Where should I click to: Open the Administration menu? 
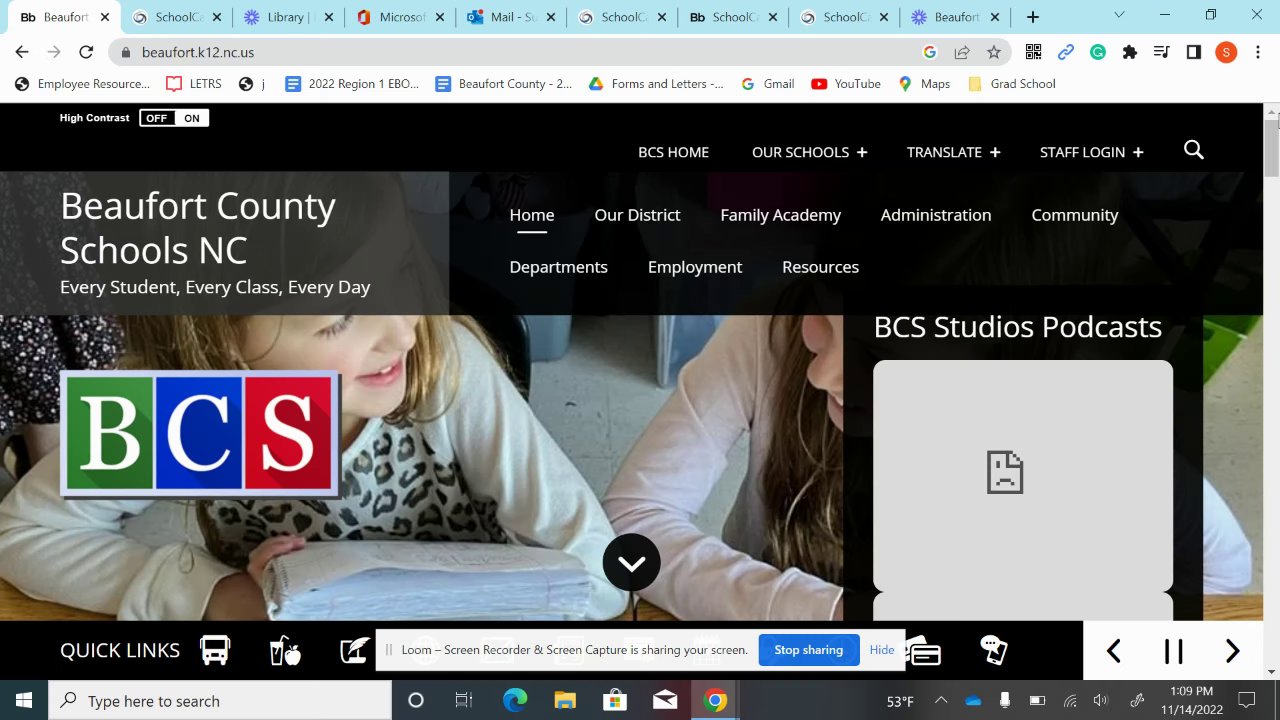[936, 215]
